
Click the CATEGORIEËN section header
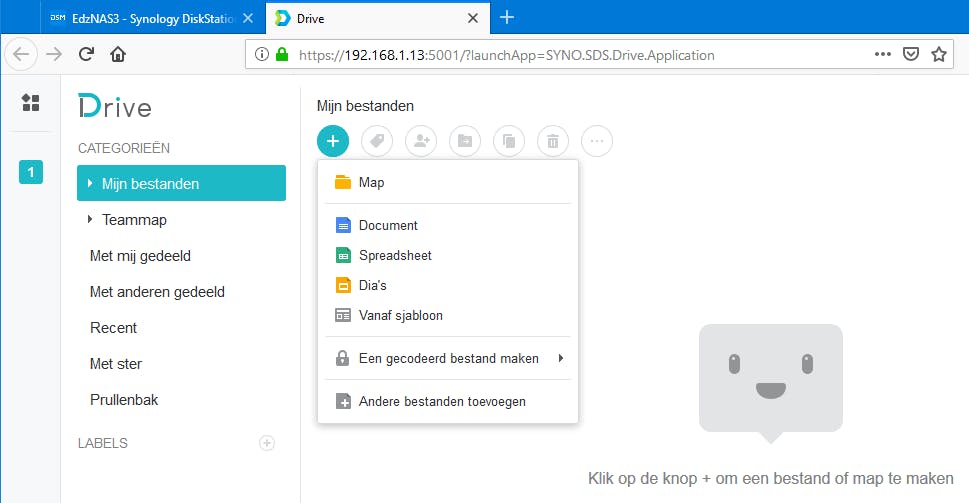click(124, 148)
